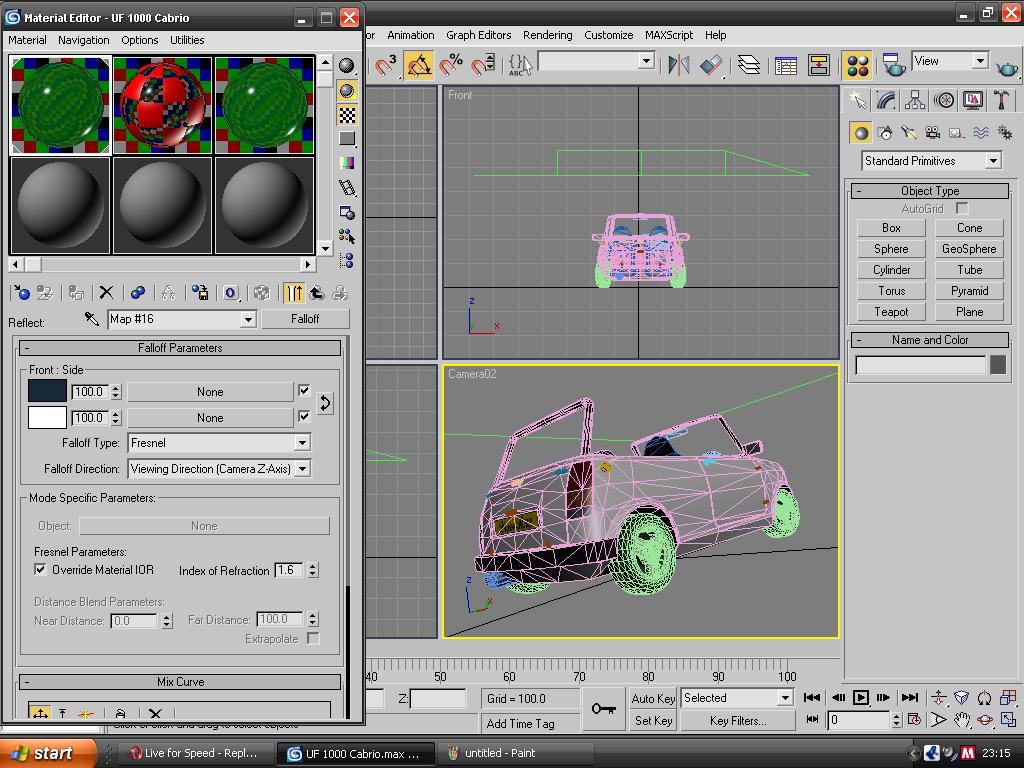1024x768 pixels.
Task: Collapse the Falloff Parameters rollout
Action: click(180, 347)
